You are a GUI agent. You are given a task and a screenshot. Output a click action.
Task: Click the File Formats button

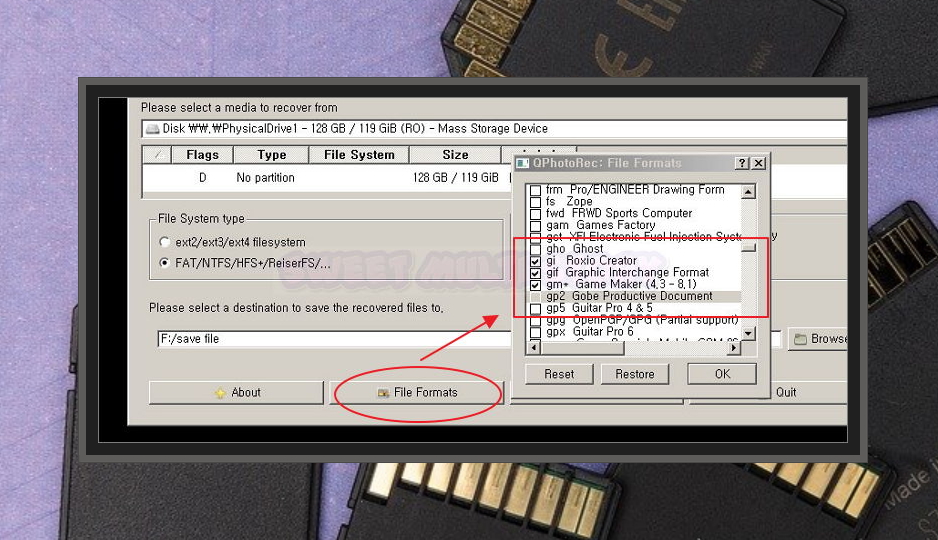(x=416, y=392)
